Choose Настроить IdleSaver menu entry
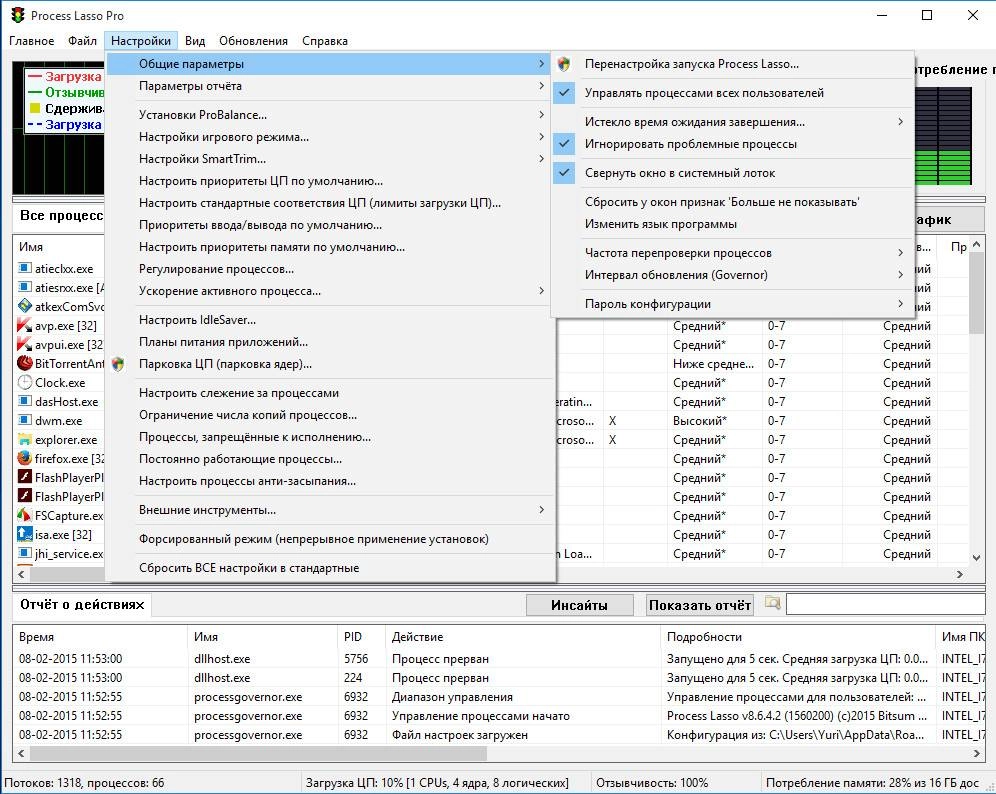This screenshot has width=996, height=794. click(x=330, y=320)
